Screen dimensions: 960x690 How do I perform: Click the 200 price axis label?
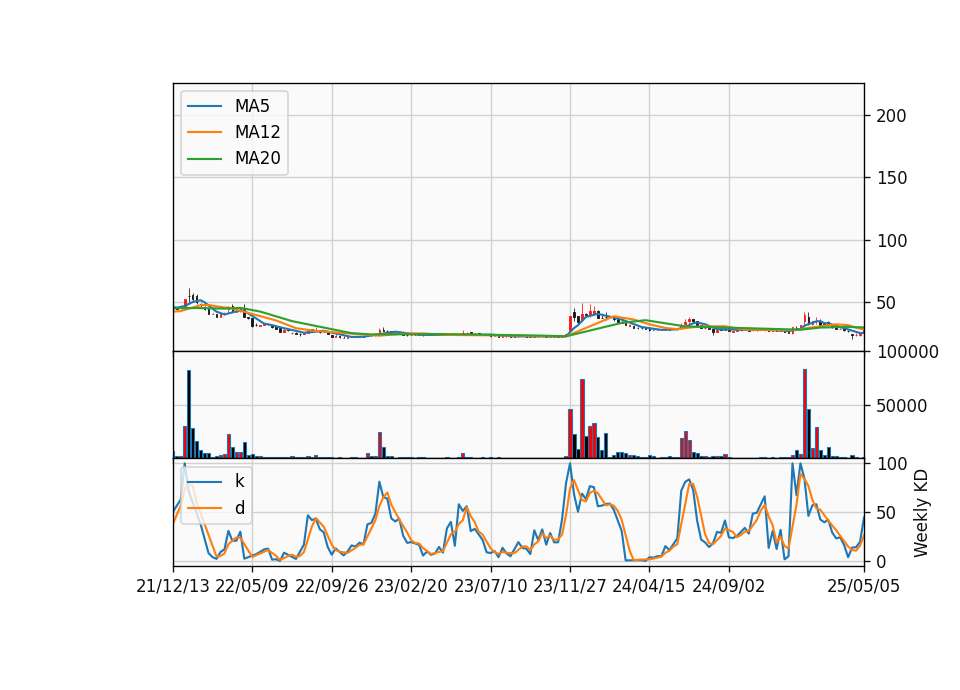tap(891, 116)
